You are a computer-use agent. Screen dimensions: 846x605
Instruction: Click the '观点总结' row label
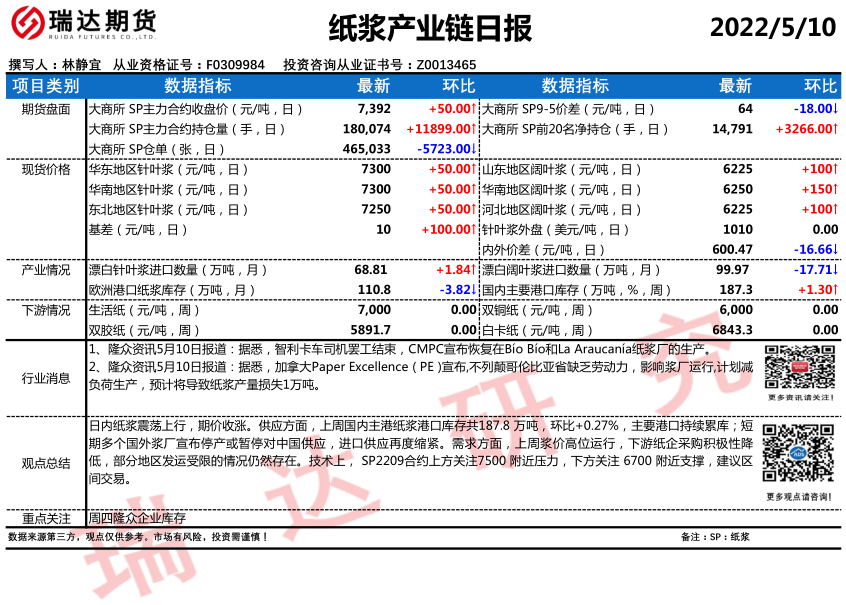(x=46, y=462)
